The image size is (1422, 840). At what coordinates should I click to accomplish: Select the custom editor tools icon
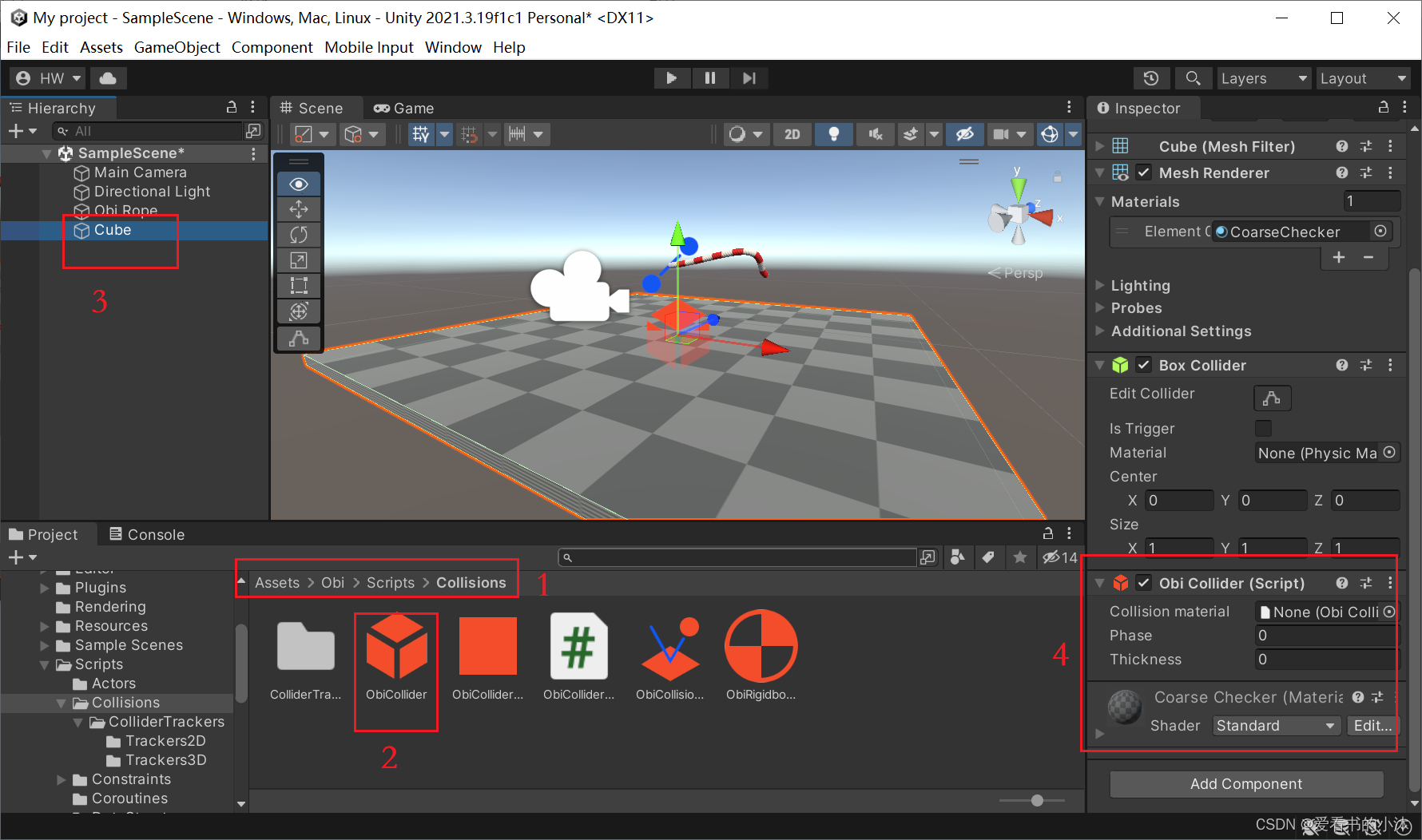299,339
